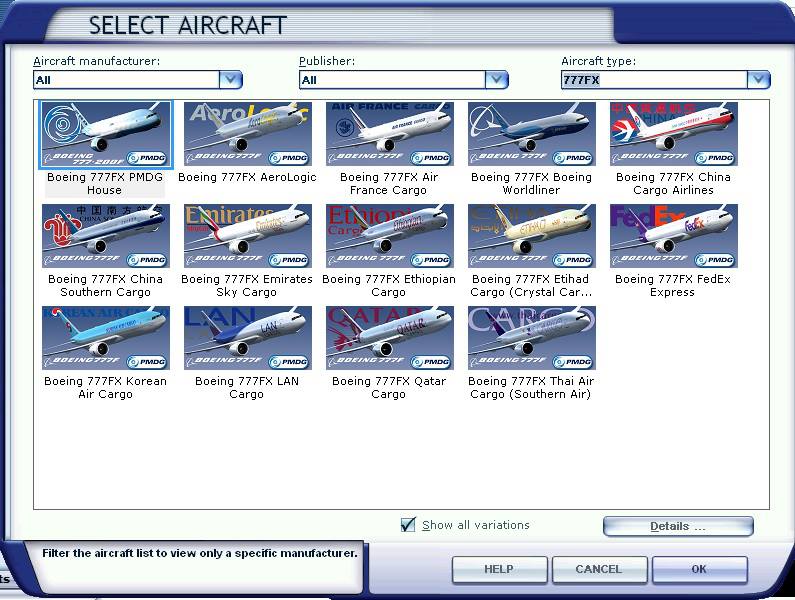Select the China Southern Cargo thumbnail
Screen dimensions: 795x600
point(106,236)
